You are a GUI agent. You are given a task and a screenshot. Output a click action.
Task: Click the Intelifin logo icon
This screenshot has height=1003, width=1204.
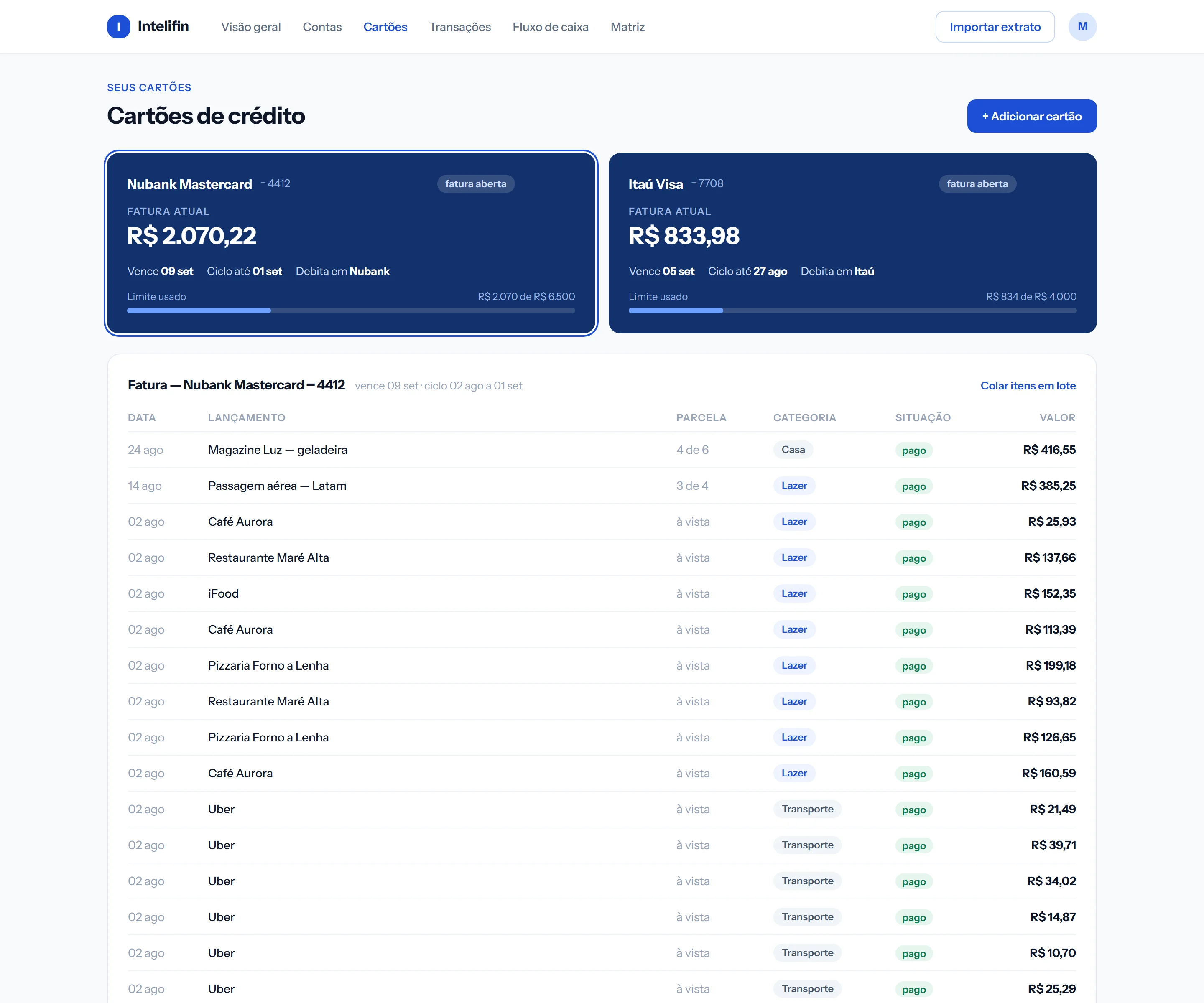(118, 27)
